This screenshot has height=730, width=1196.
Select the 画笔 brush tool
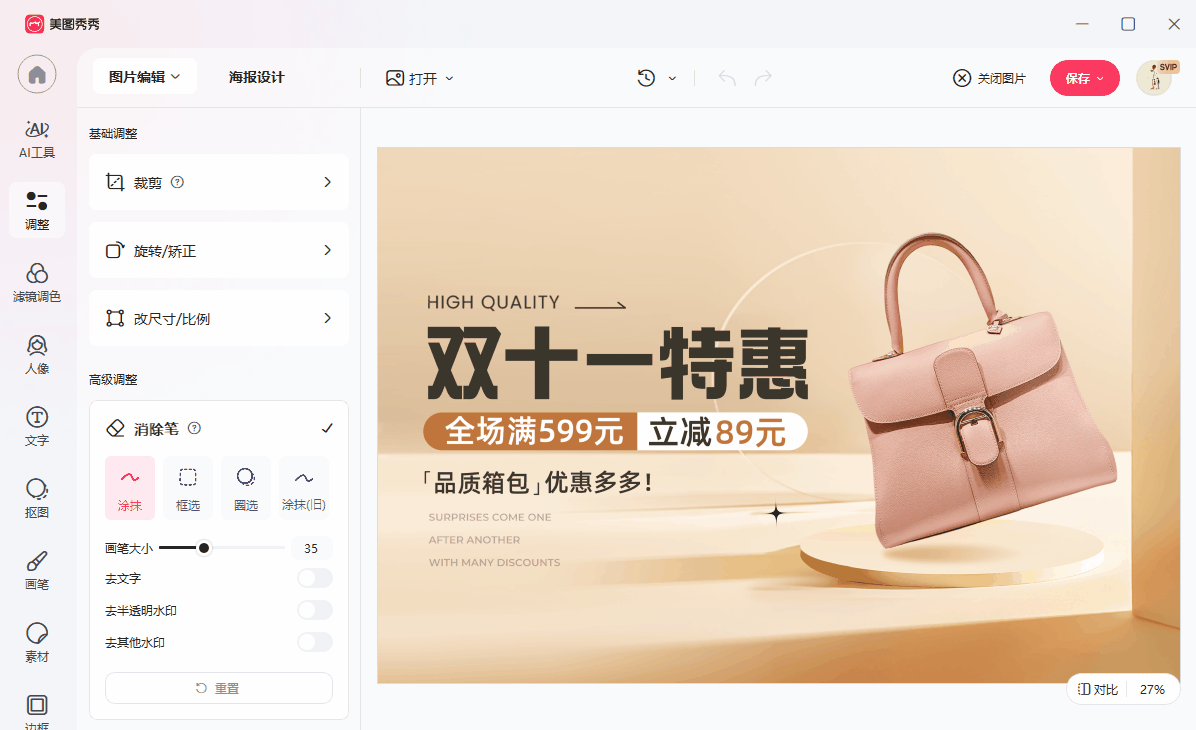coord(37,570)
